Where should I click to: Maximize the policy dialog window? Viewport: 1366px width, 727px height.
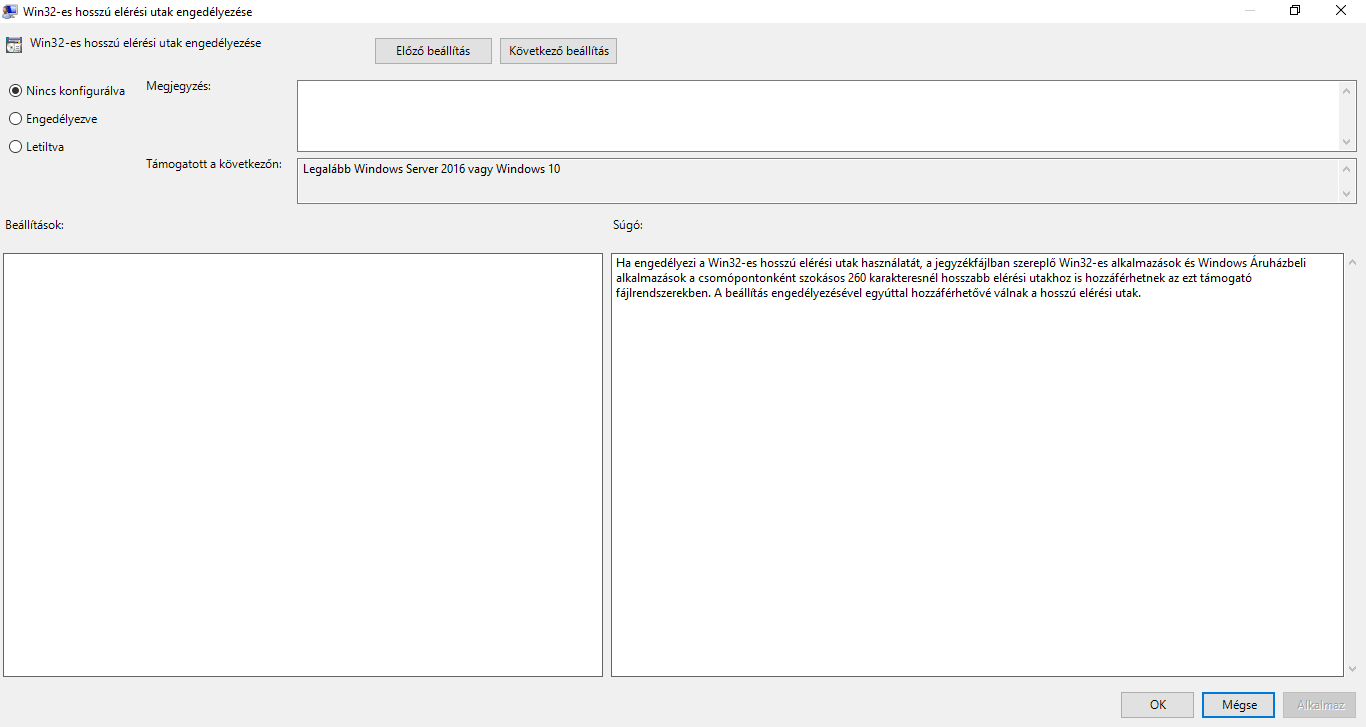tap(1295, 11)
